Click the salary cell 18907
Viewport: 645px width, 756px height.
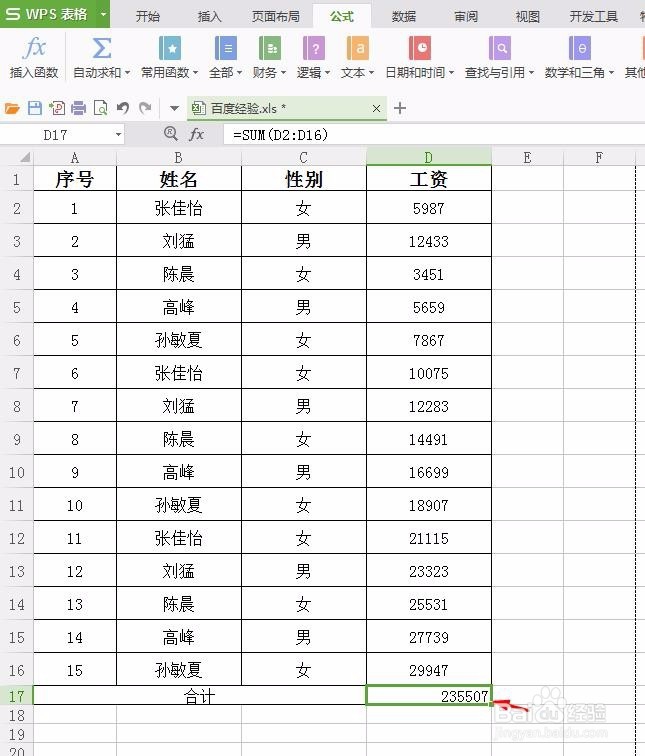tap(429, 505)
